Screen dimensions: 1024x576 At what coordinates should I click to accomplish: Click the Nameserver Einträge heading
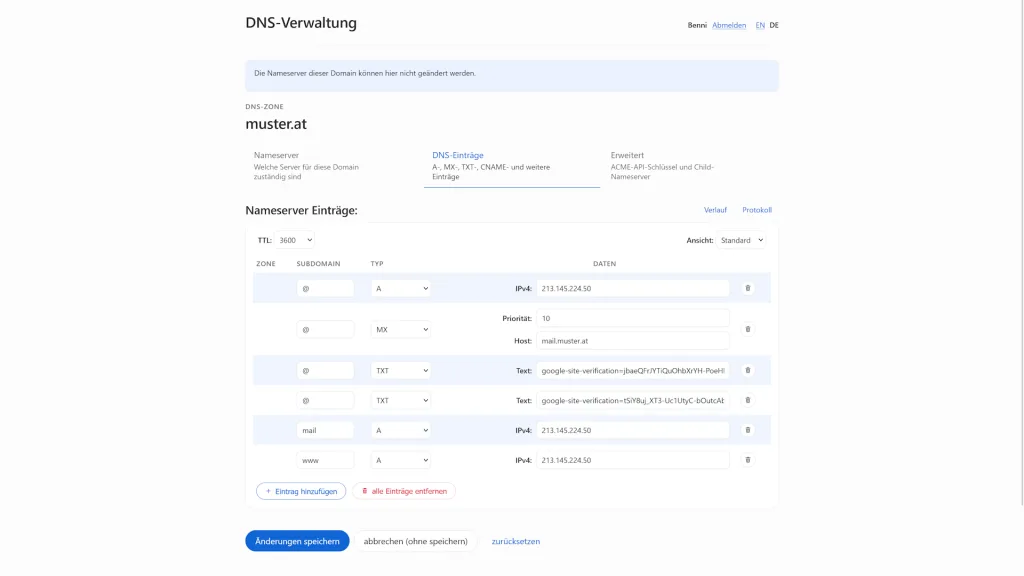coord(301,210)
